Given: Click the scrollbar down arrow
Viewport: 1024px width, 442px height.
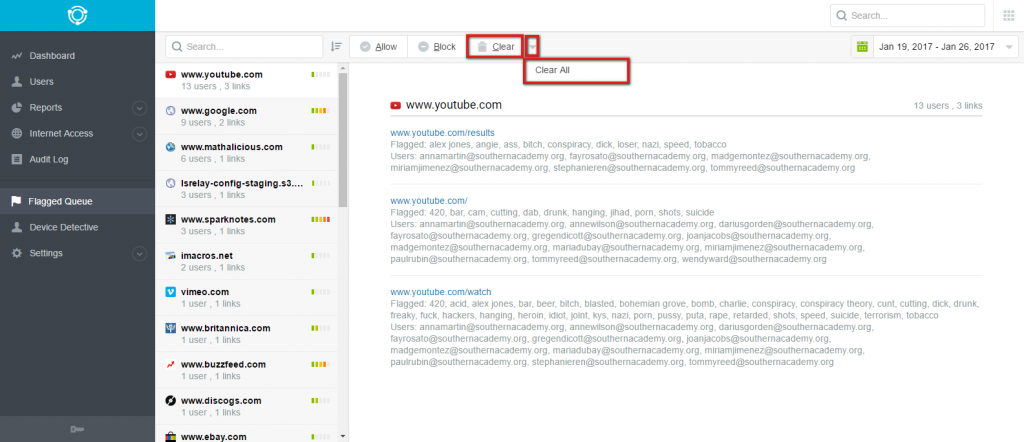Looking at the screenshot, I should coord(343,436).
